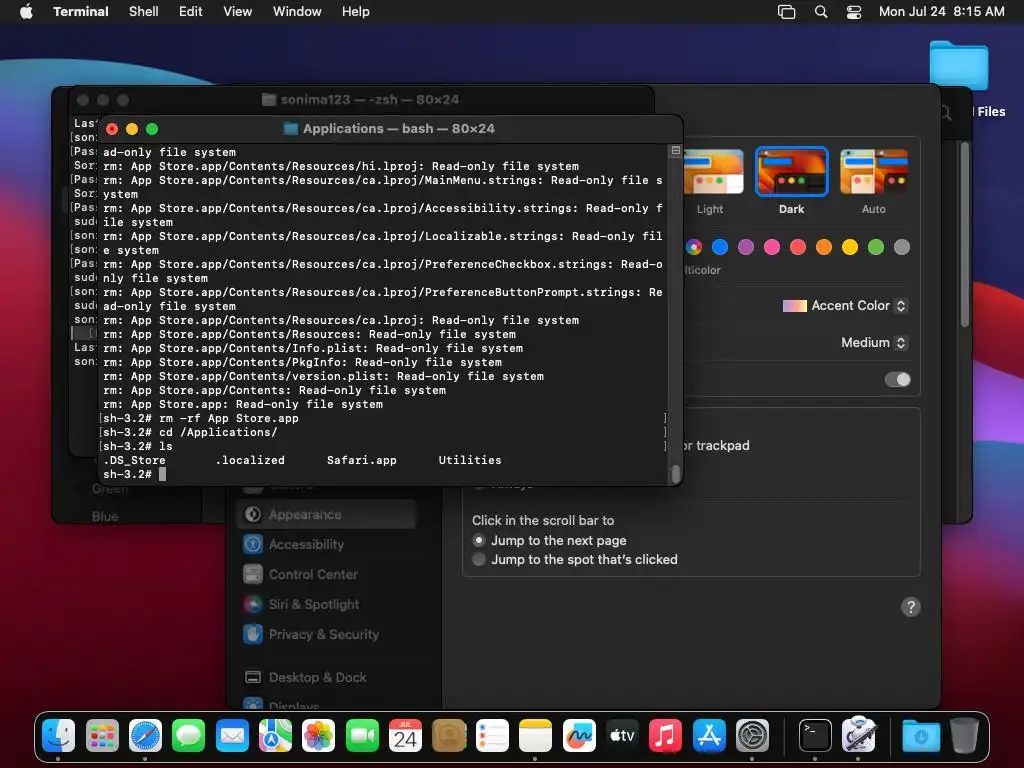This screenshot has height=768, width=1024.
Task: Open the Medium sidebar icon size dropdown
Action: [x=874, y=342]
